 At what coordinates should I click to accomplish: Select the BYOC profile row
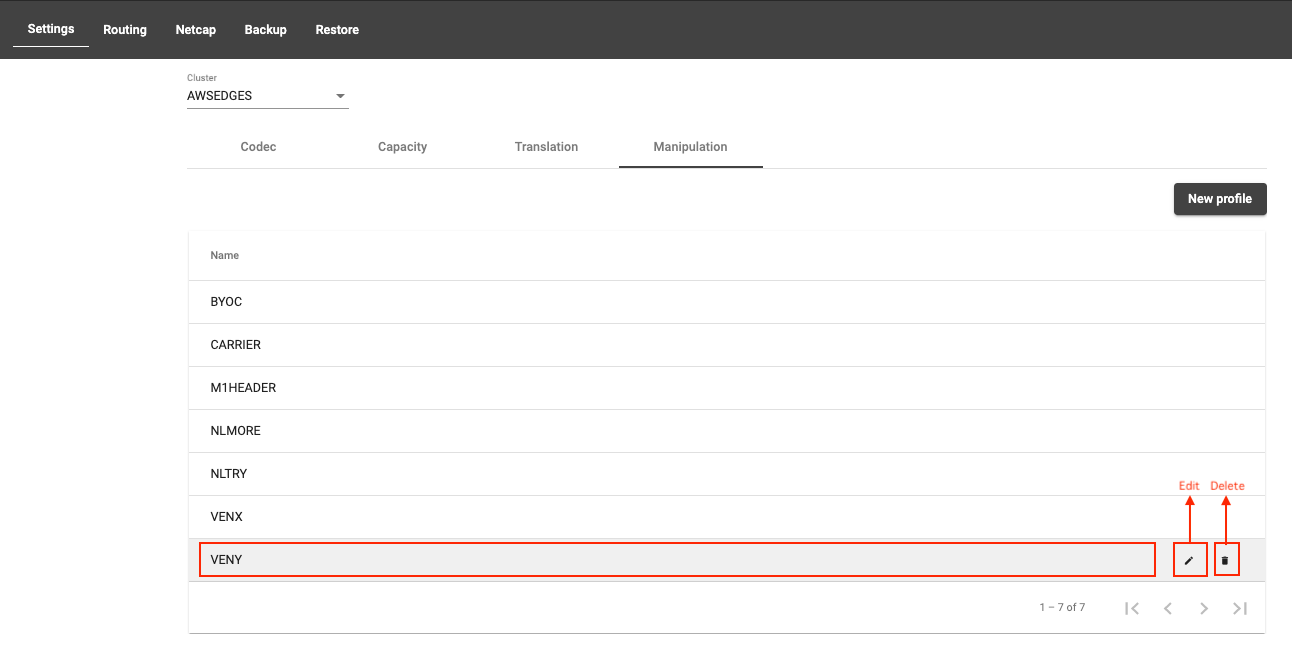coord(727,302)
